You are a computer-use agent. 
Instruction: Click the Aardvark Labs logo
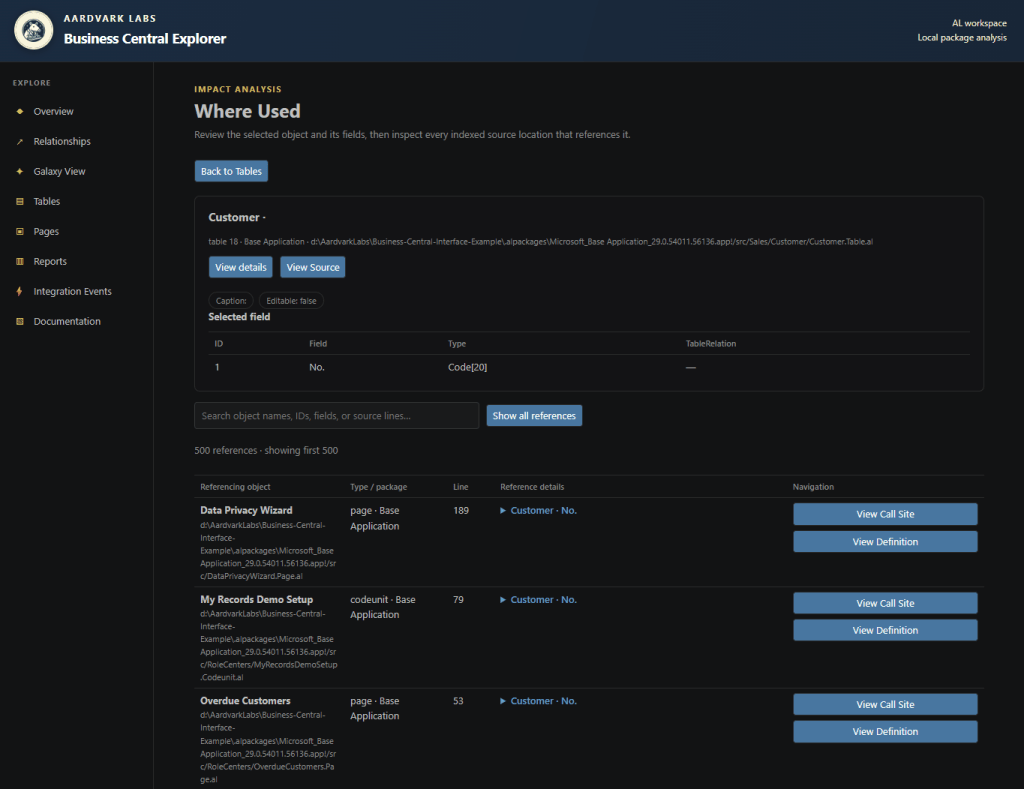click(x=33, y=30)
